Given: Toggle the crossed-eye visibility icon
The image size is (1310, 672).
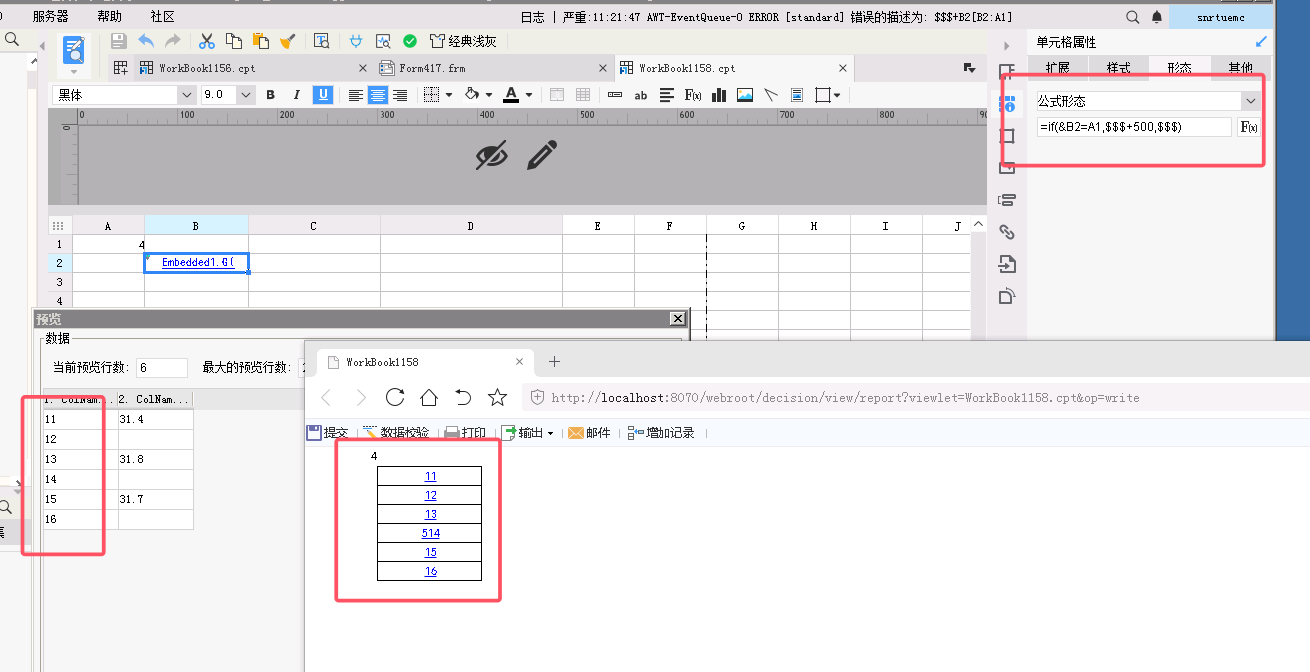Looking at the screenshot, I should point(492,155).
